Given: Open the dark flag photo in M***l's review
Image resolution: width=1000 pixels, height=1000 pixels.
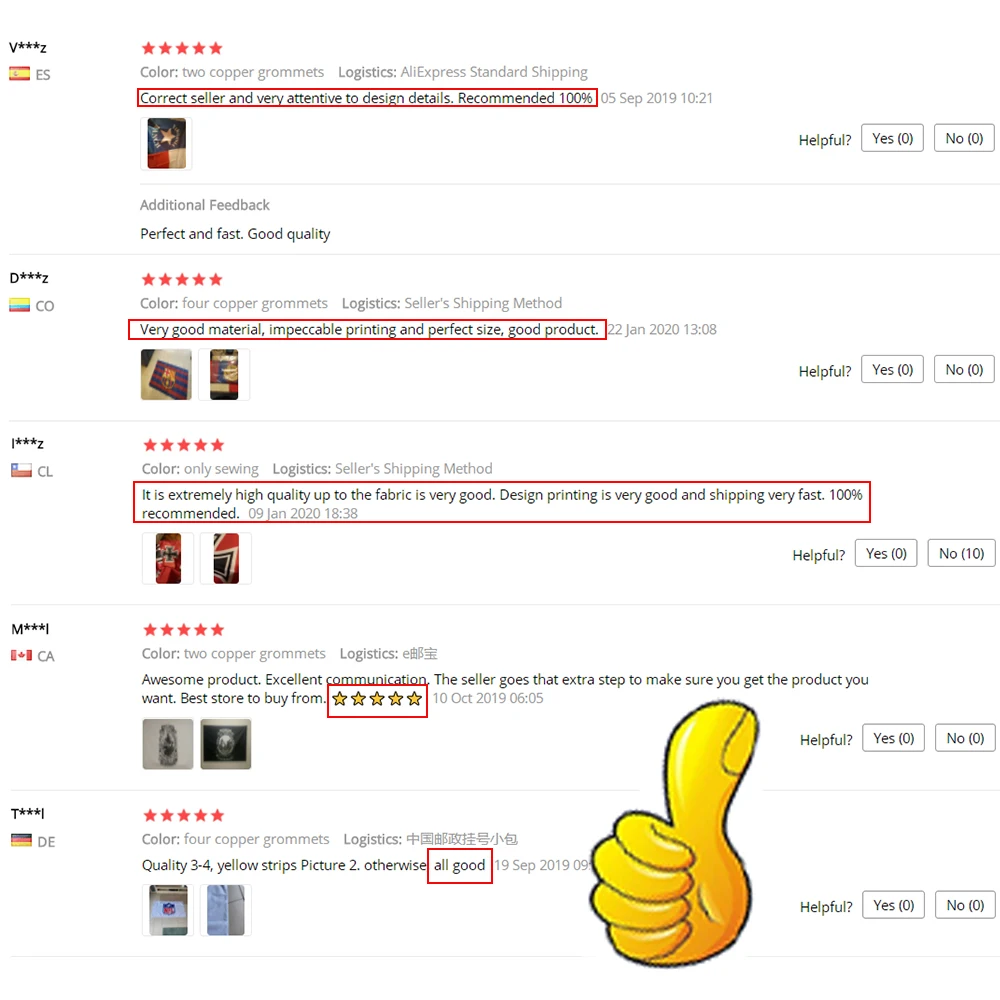Looking at the screenshot, I should click(226, 744).
